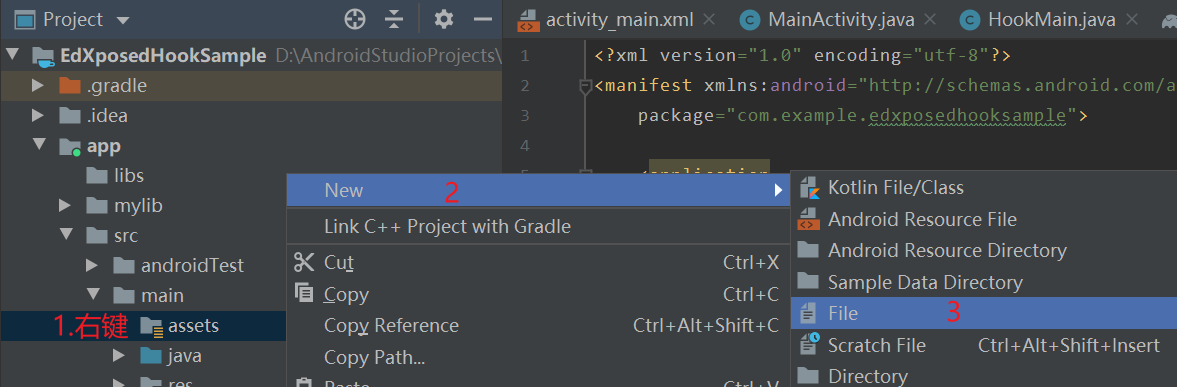Click the locate/scroll-from-source target icon
The height and width of the screenshot is (387, 1177).
point(354,20)
